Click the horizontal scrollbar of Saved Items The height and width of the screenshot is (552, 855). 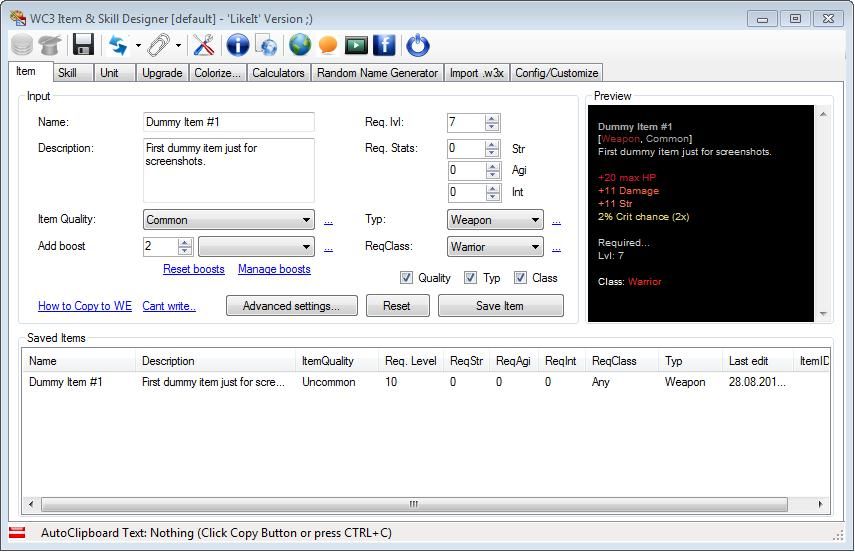click(x=414, y=504)
